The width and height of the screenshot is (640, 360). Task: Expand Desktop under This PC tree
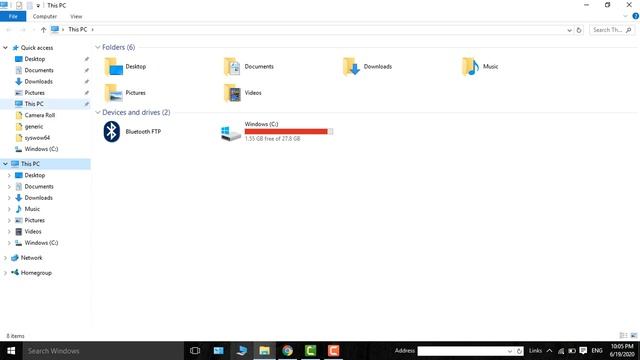(x=9, y=176)
